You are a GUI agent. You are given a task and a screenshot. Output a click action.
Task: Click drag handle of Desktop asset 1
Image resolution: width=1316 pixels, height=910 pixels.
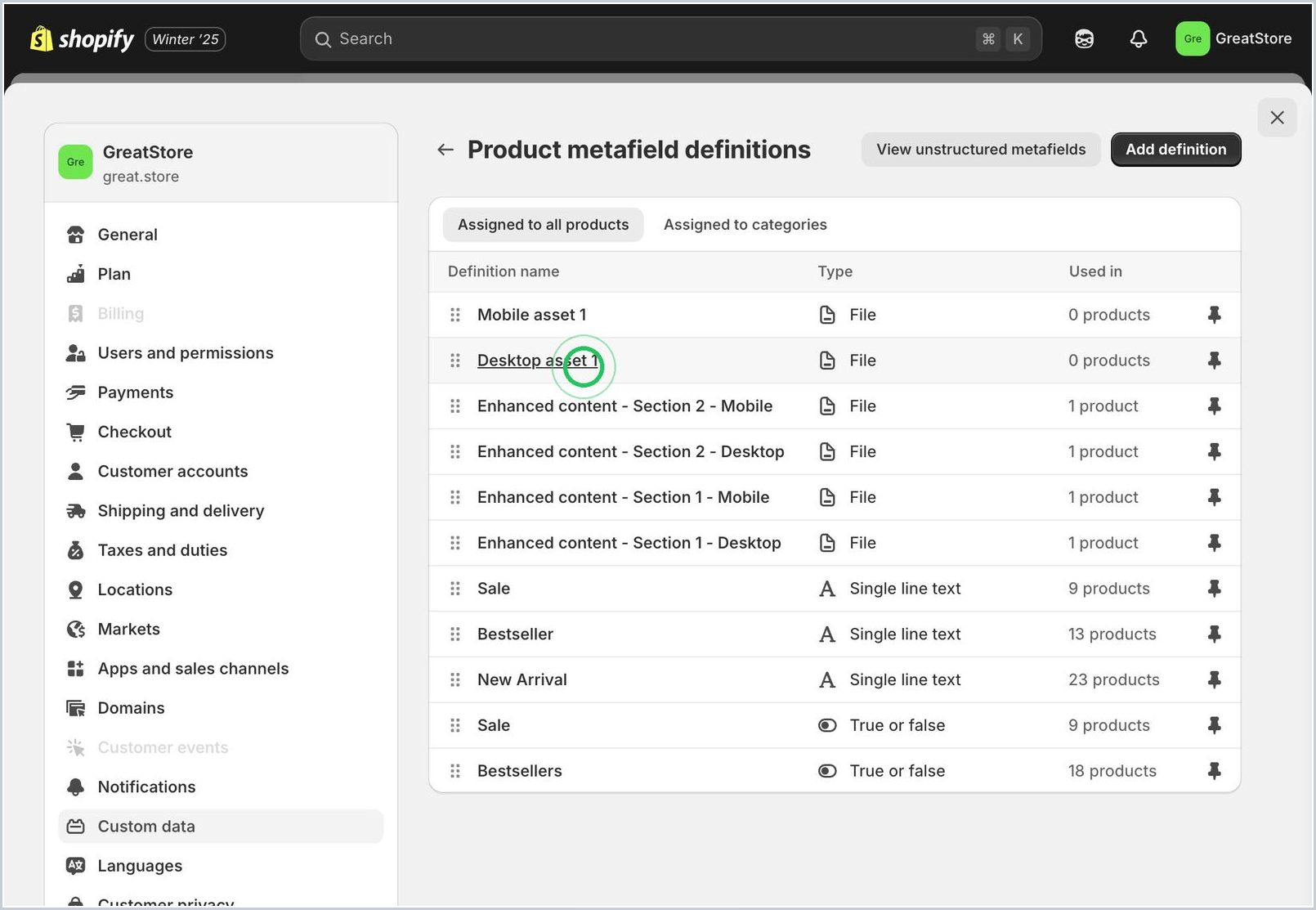click(x=455, y=361)
